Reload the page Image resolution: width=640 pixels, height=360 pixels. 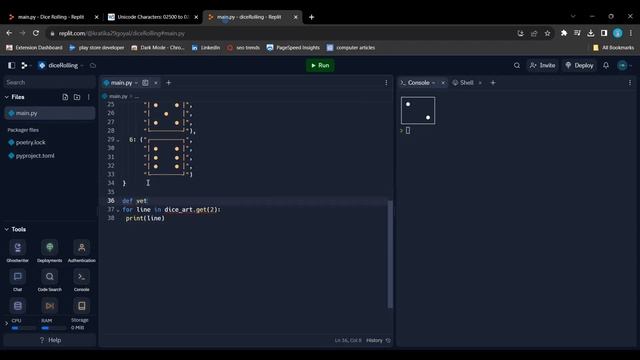coord(36,33)
